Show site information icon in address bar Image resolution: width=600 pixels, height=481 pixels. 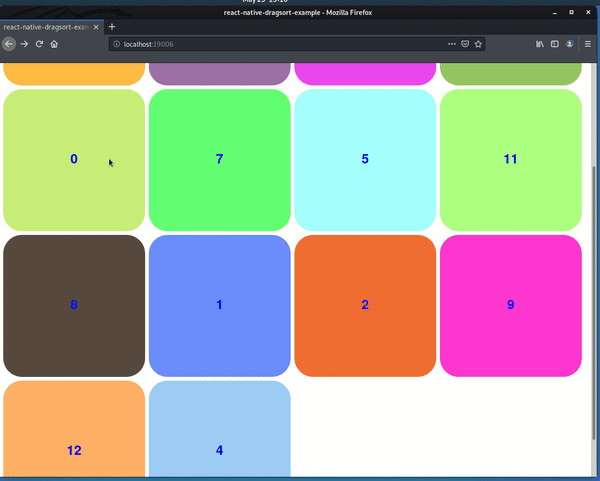[x=117, y=44]
